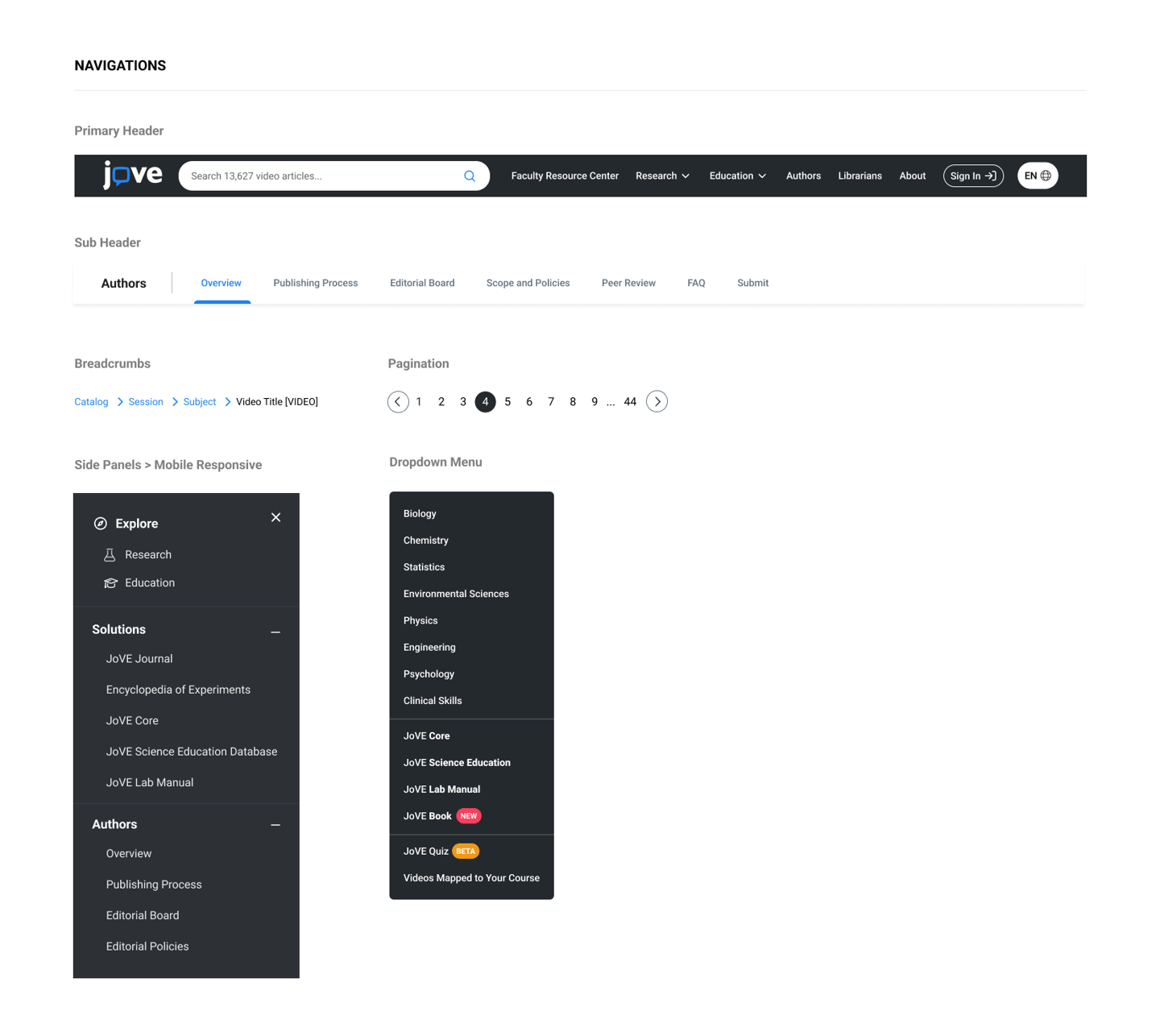Select Physics in dropdown menu
Screen dimensions: 1160x1036
[x=420, y=620]
